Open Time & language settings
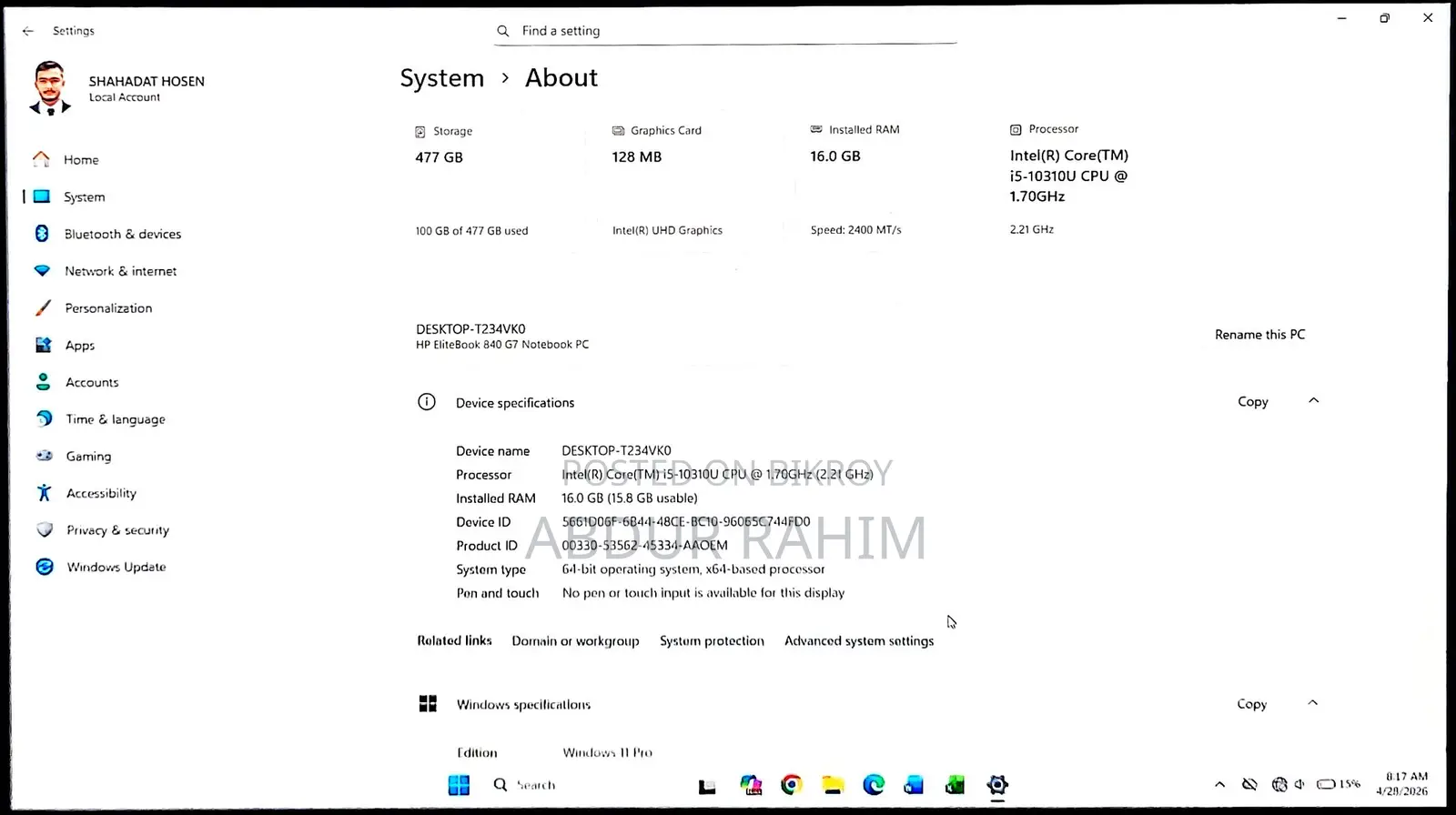Image resolution: width=1456 pixels, height=815 pixels. 116,419
